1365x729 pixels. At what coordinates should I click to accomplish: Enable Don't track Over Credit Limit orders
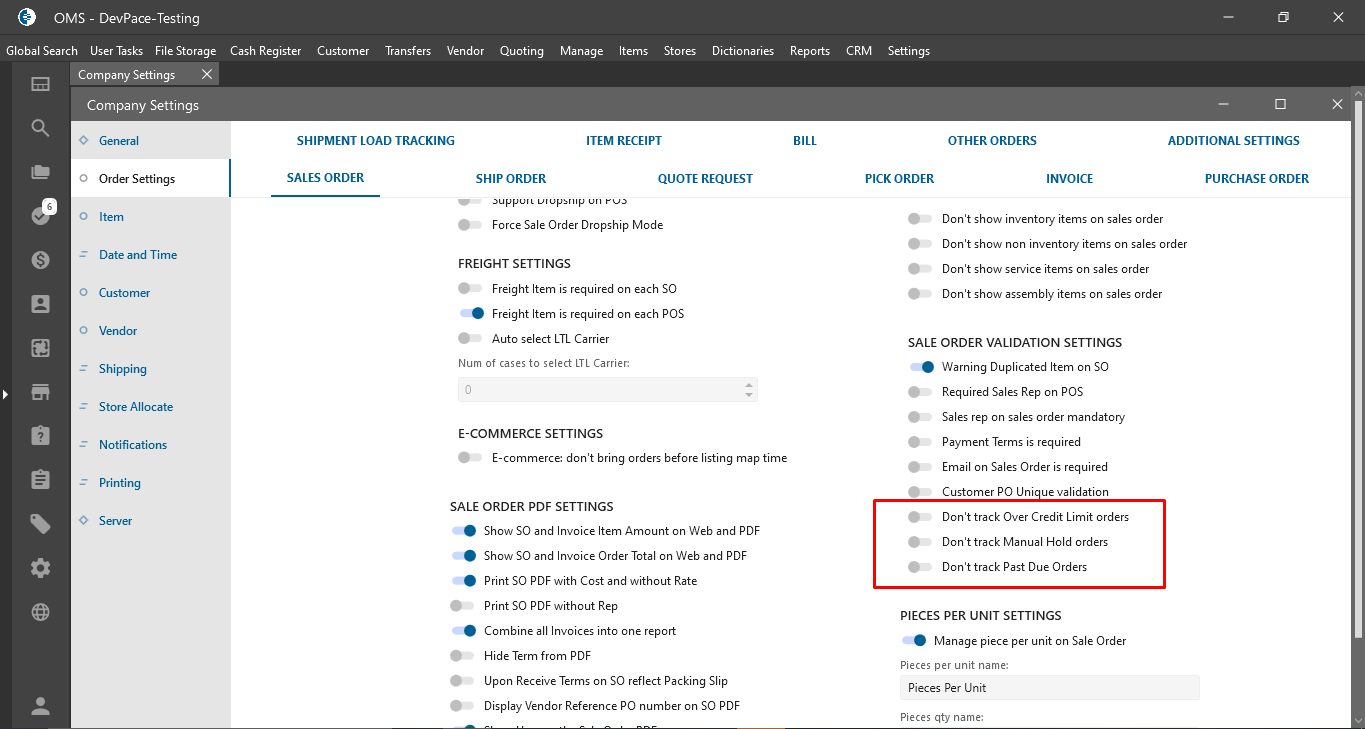tap(920, 517)
